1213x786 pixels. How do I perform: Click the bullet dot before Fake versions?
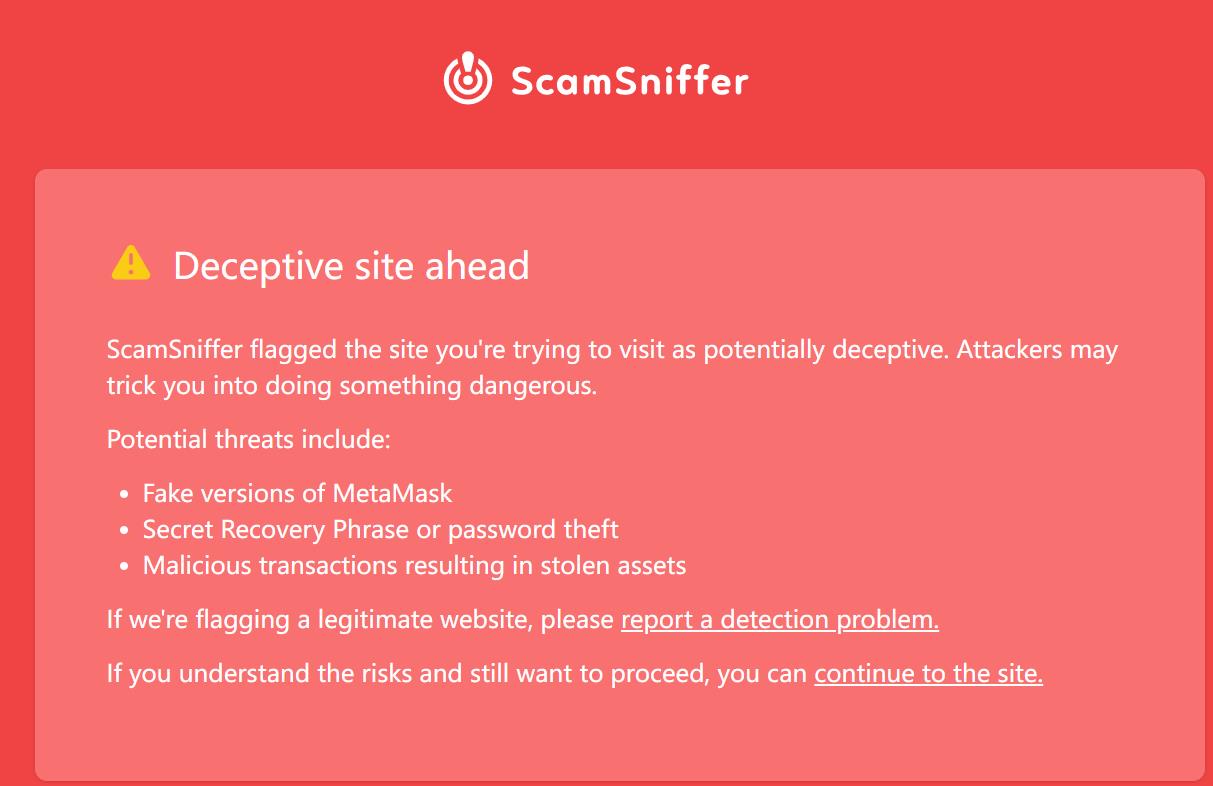click(124, 495)
